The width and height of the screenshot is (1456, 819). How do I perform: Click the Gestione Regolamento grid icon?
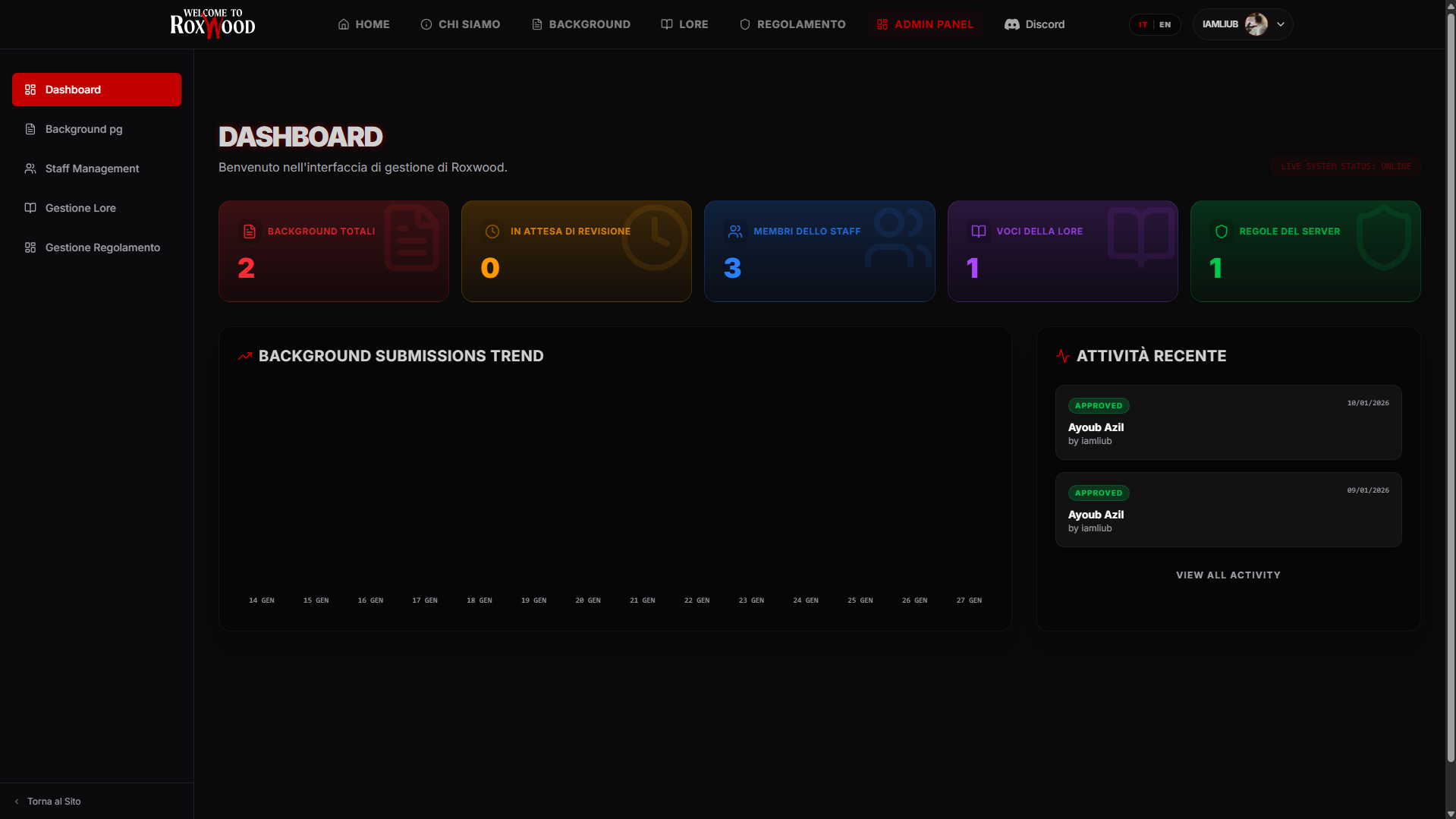pos(30,247)
